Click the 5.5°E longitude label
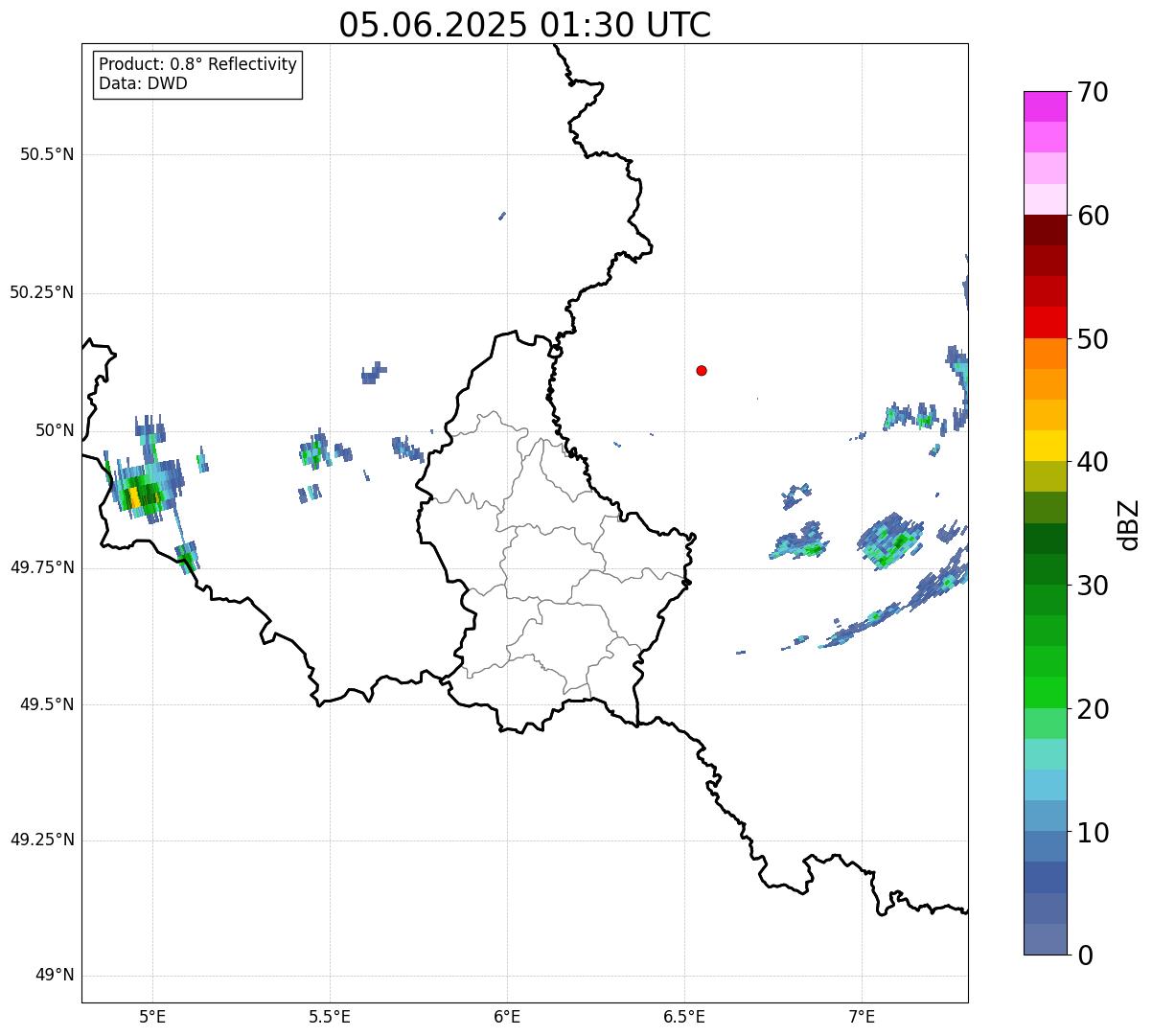 330,1016
